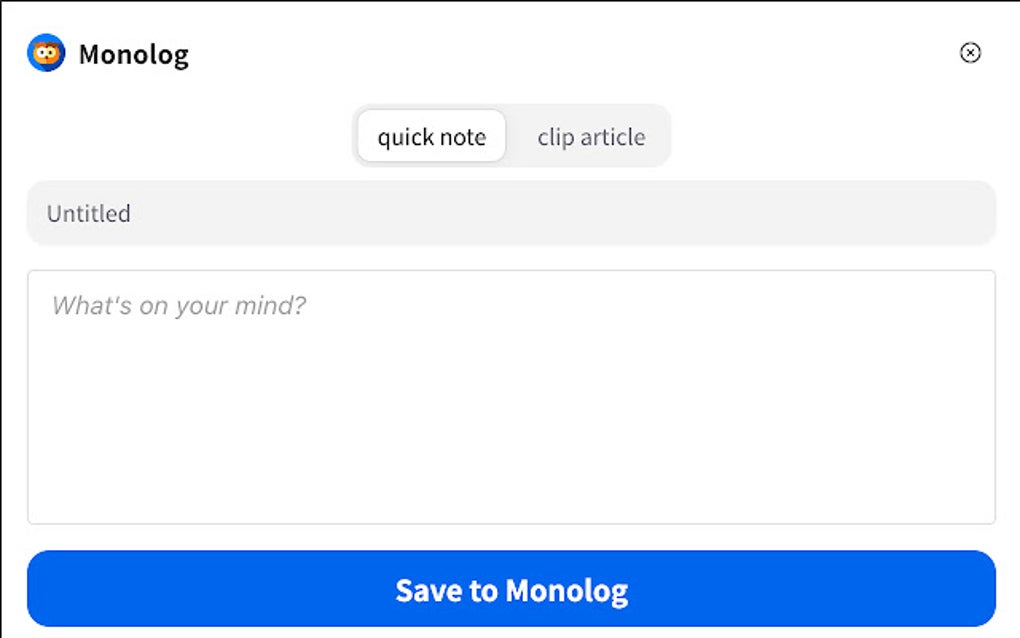Click the "What's on your mind?" text area
Screen dimensions: 1020x638
(x=511, y=396)
